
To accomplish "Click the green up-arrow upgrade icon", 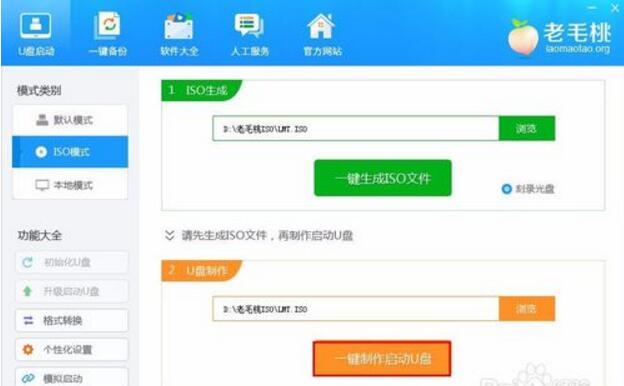I will 27,291.
